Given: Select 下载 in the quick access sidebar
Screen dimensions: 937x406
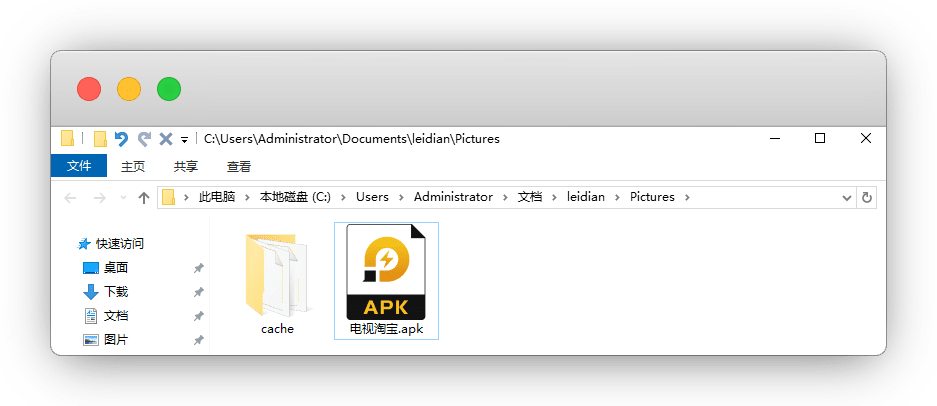Looking at the screenshot, I should (x=116, y=292).
